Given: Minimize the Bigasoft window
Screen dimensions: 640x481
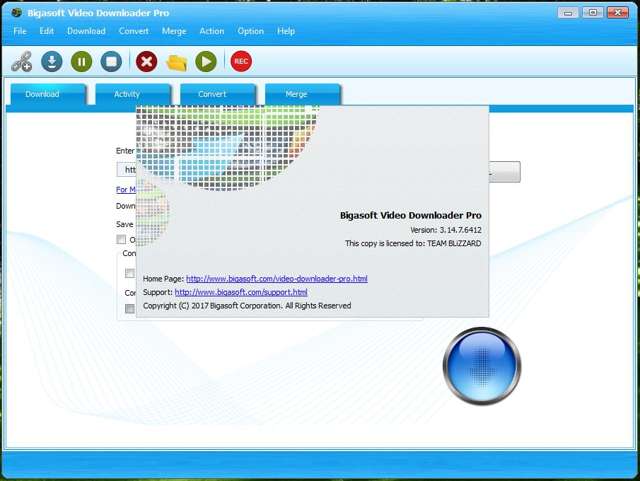Looking at the screenshot, I should pos(568,13).
